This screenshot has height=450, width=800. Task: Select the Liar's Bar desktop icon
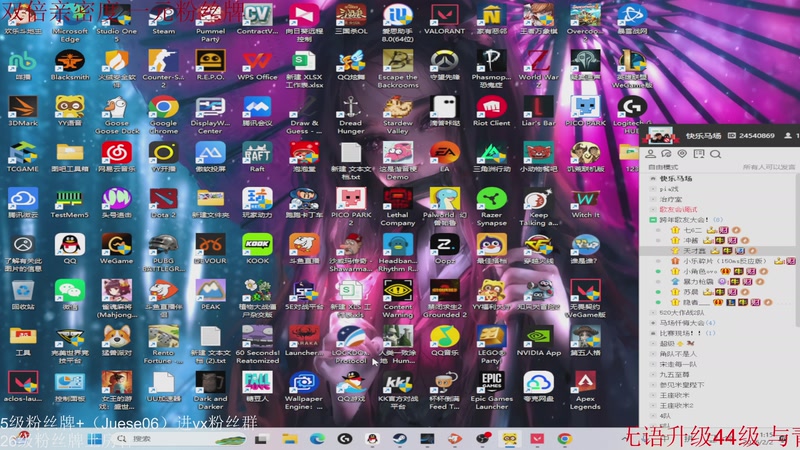[538, 111]
